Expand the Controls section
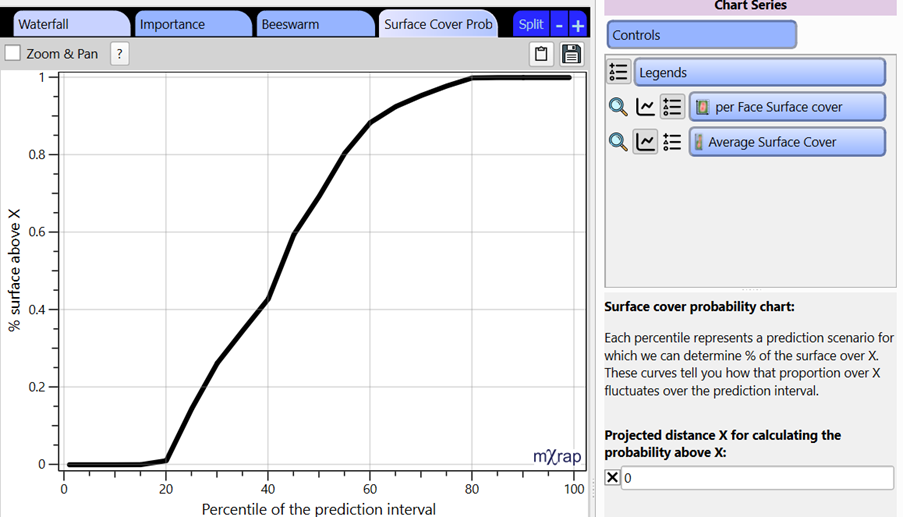The width and height of the screenshot is (903, 517). point(701,35)
